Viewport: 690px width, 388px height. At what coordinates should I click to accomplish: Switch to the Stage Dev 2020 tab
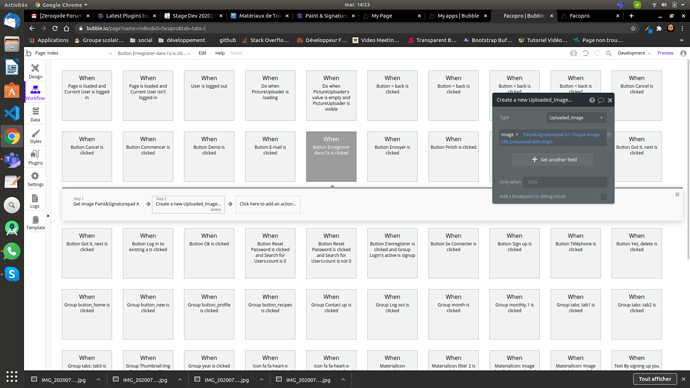coord(193,16)
